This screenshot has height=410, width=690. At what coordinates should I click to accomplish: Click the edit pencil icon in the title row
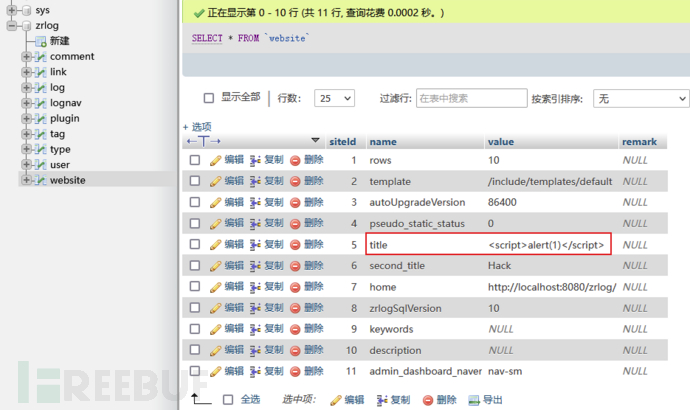click(215, 245)
